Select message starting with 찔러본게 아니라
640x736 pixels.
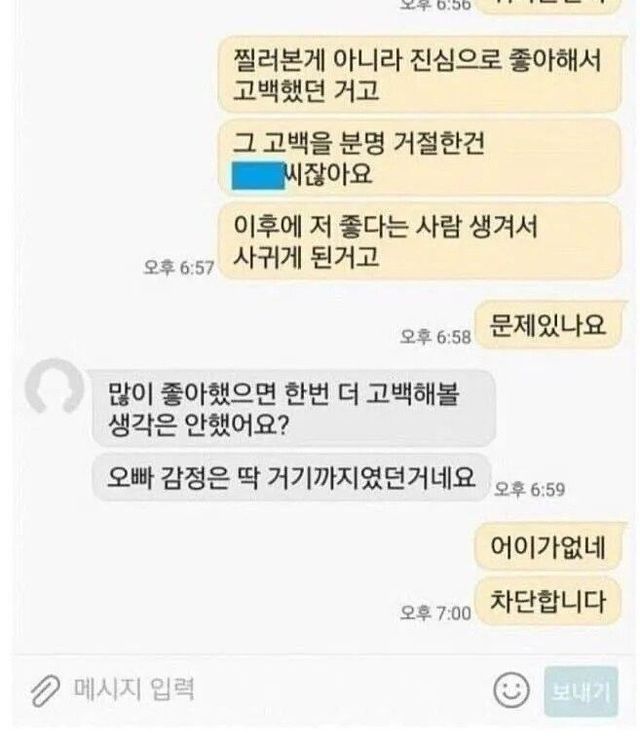click(420, 74)
